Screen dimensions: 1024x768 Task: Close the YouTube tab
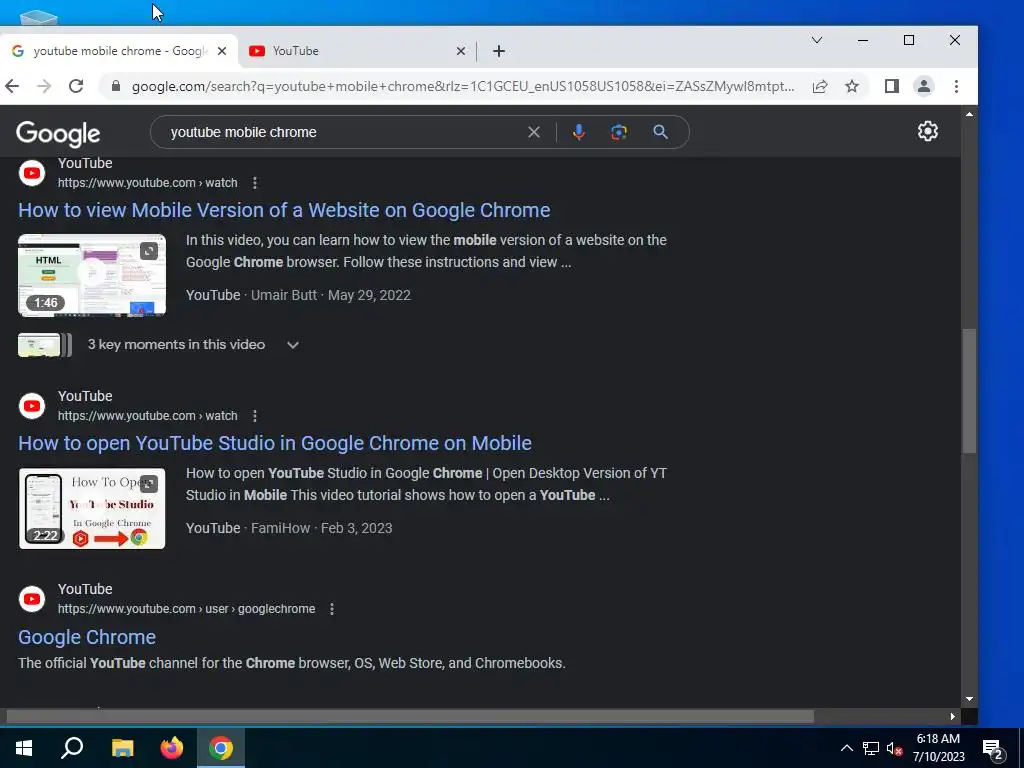460,51
